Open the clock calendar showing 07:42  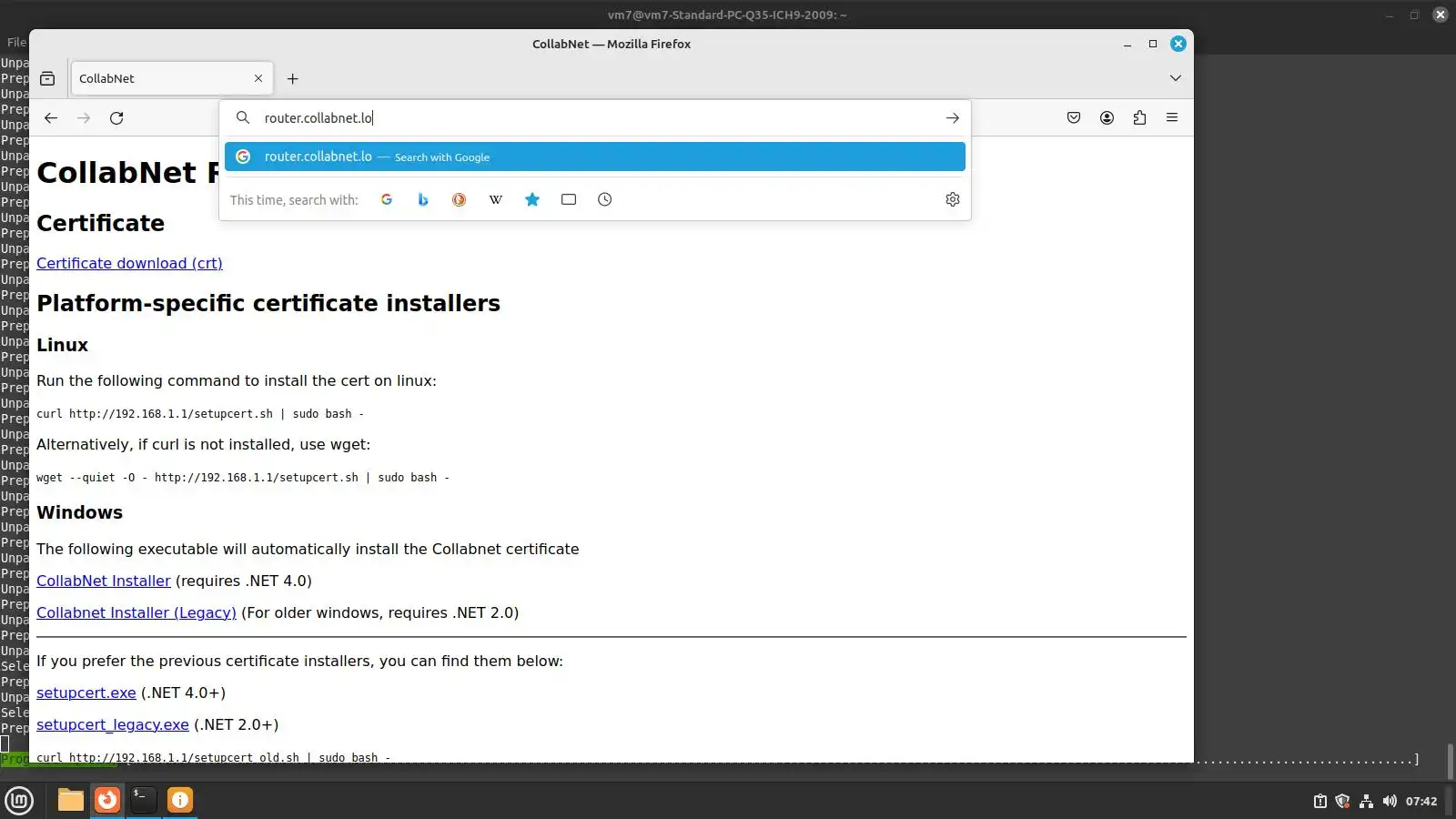click(1421, 801)
